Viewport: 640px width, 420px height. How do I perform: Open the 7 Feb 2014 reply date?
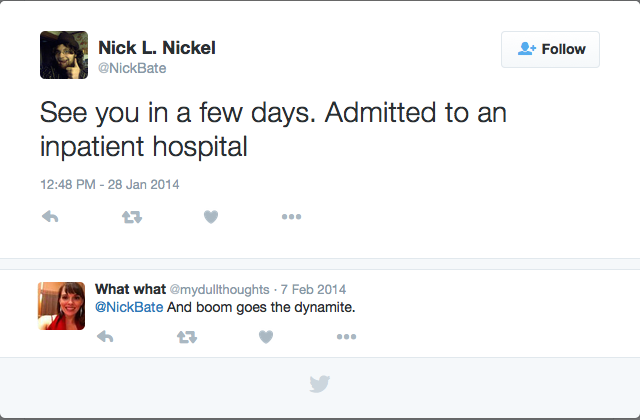point(314,289)
